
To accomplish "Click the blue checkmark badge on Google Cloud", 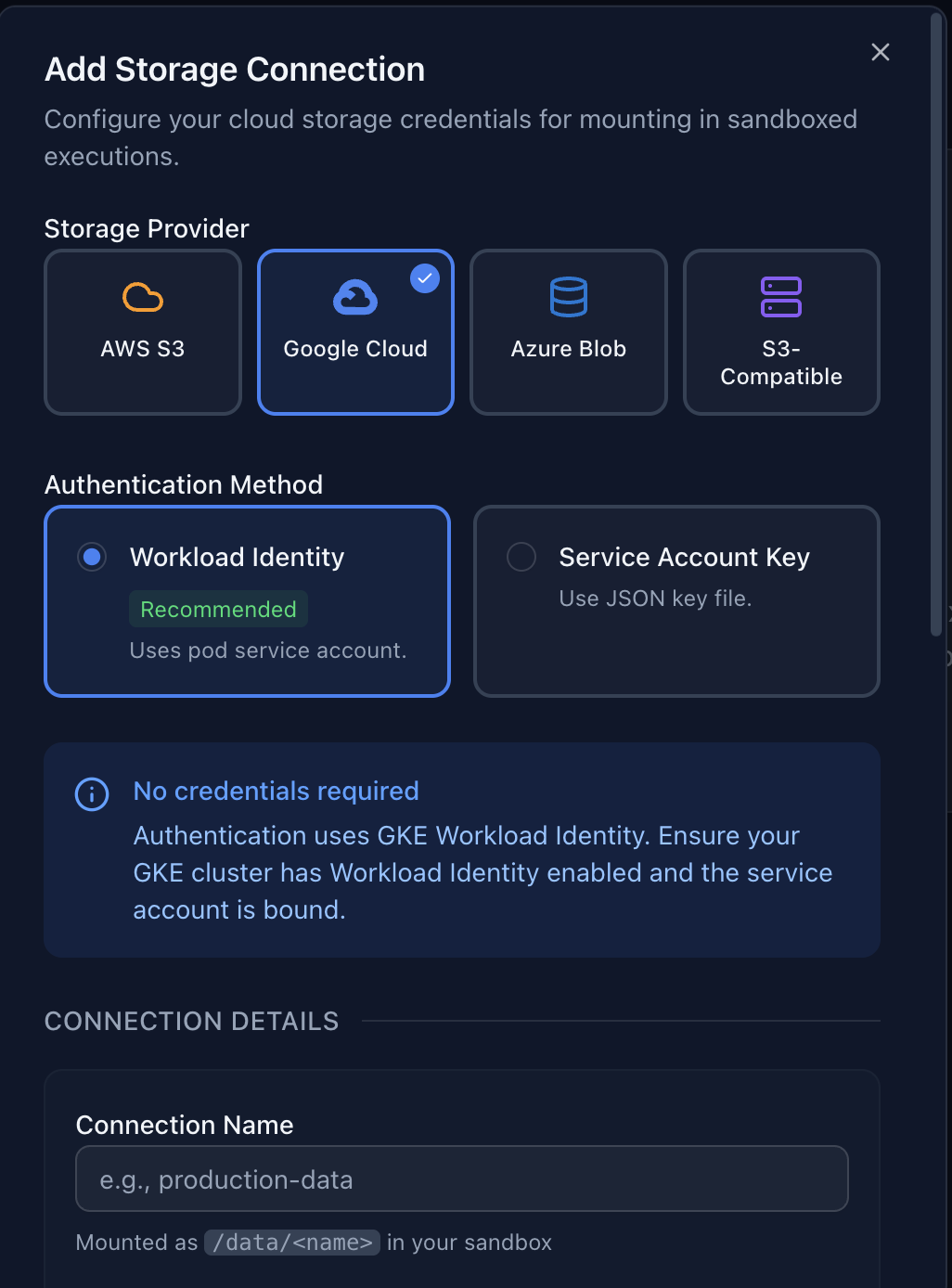I will [x=424, y=277].
